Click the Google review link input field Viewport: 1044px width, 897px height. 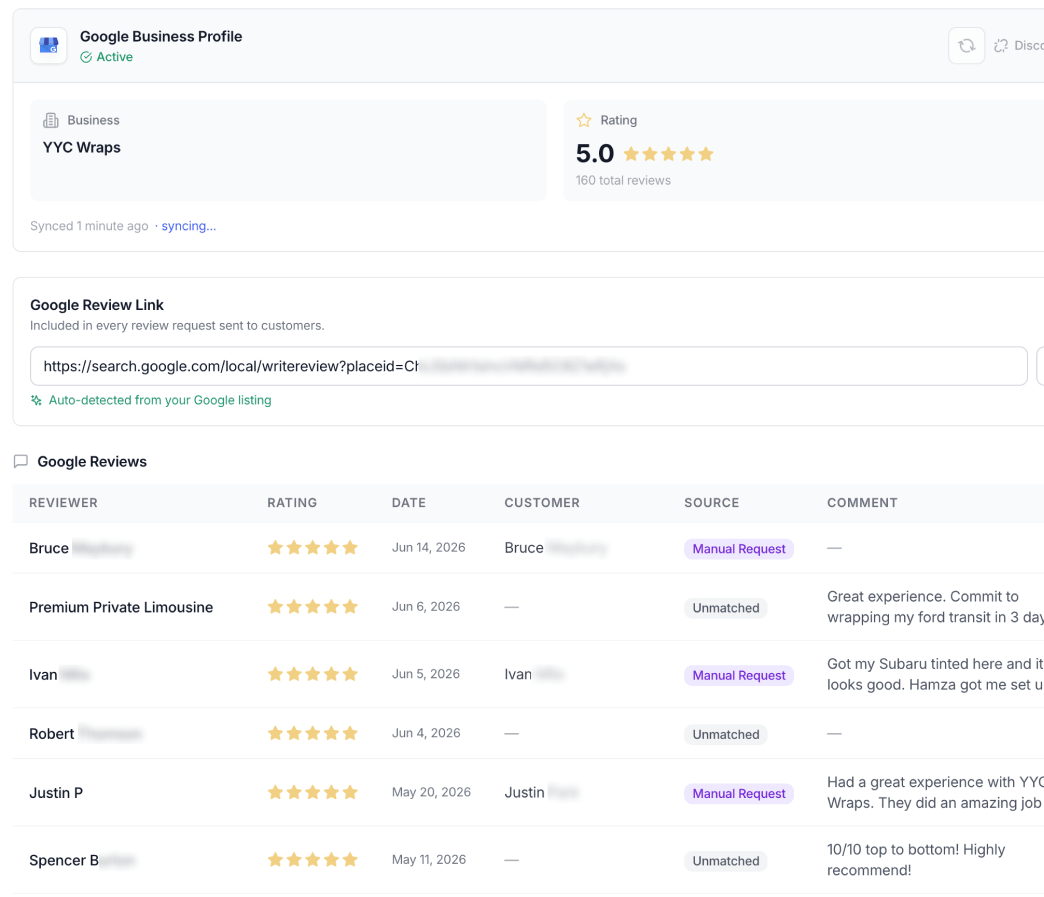(x=529, y=366)
